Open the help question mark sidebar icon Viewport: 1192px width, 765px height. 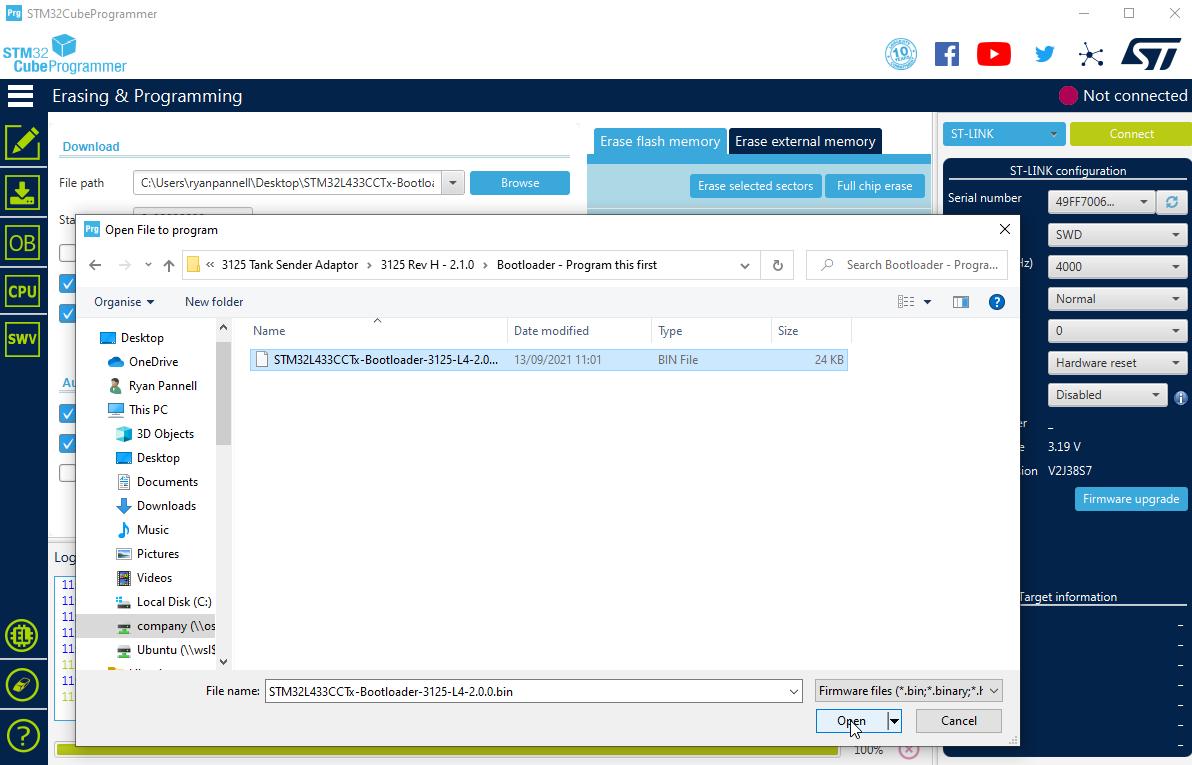pyautogui.click(x=22, y=735)
